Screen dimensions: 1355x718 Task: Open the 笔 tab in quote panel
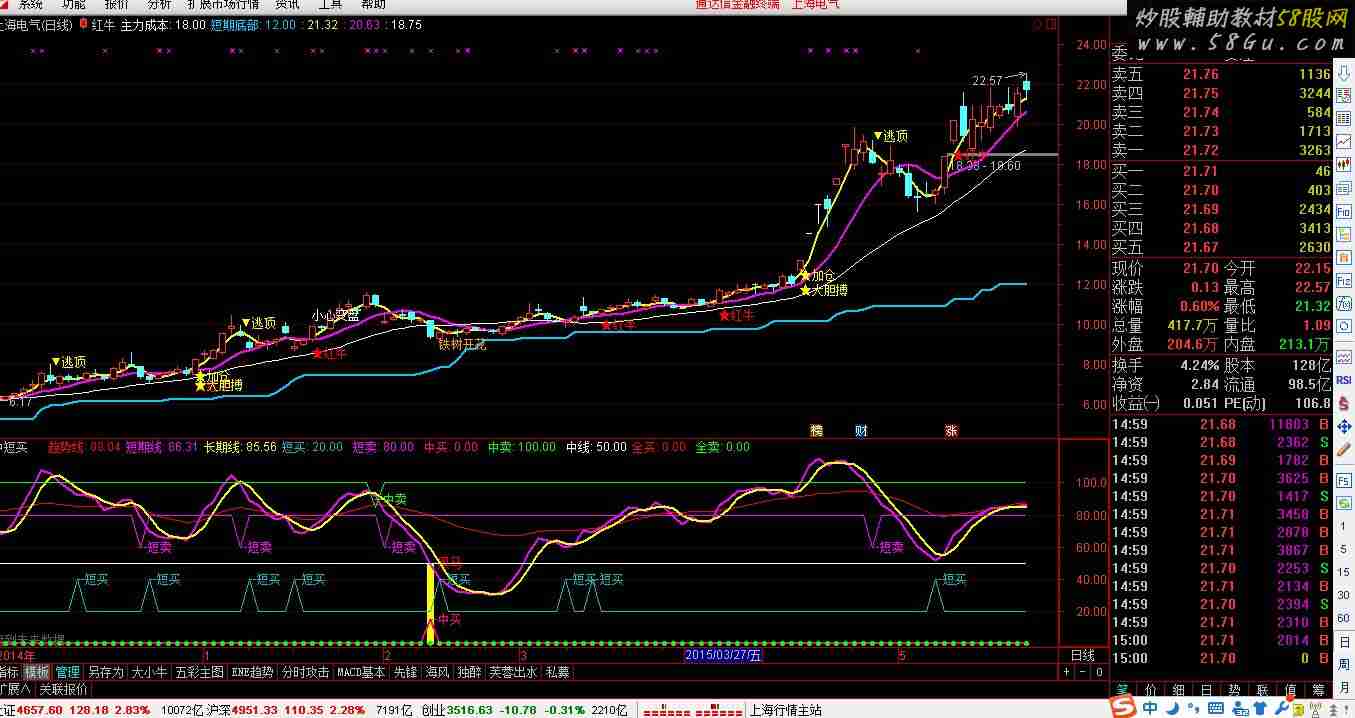click(1122, 690)
